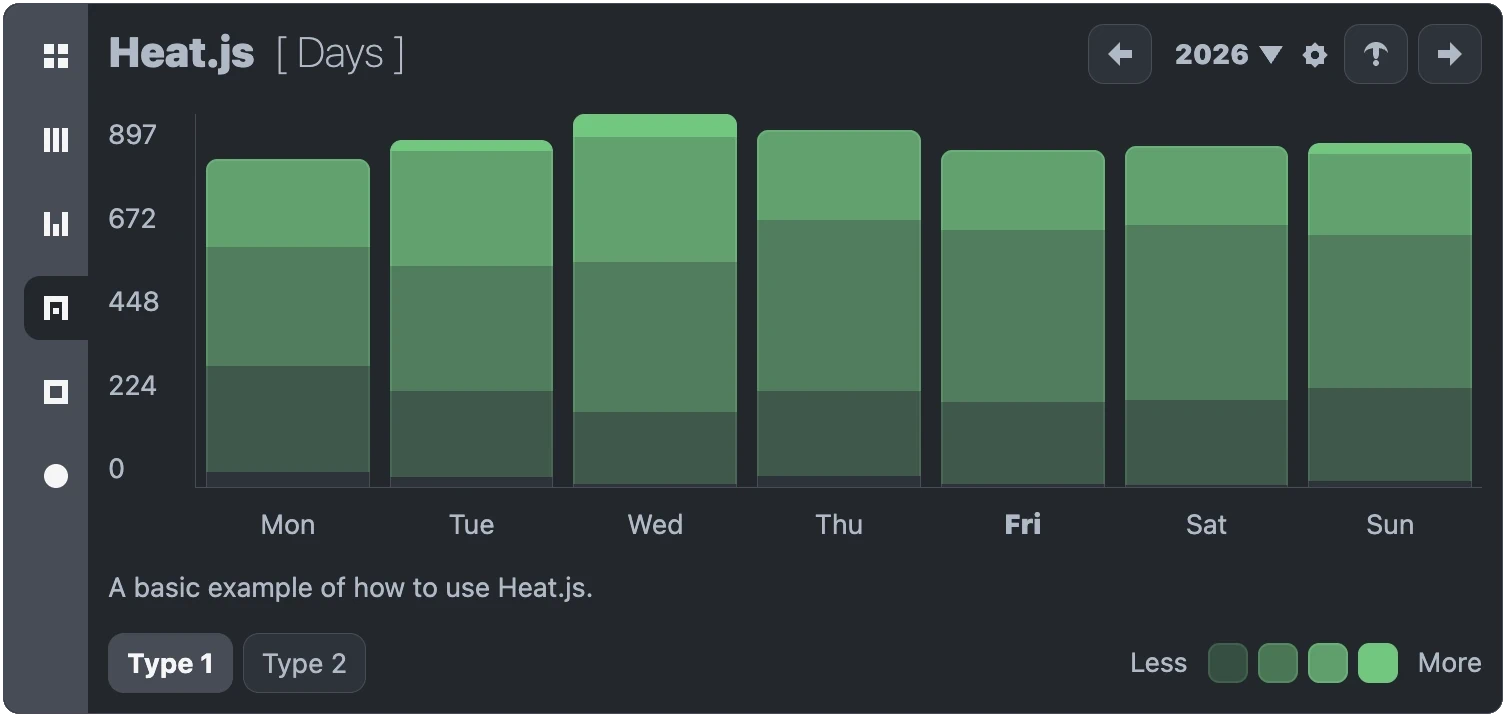Open the bar chart view icon

click(56, 224)
